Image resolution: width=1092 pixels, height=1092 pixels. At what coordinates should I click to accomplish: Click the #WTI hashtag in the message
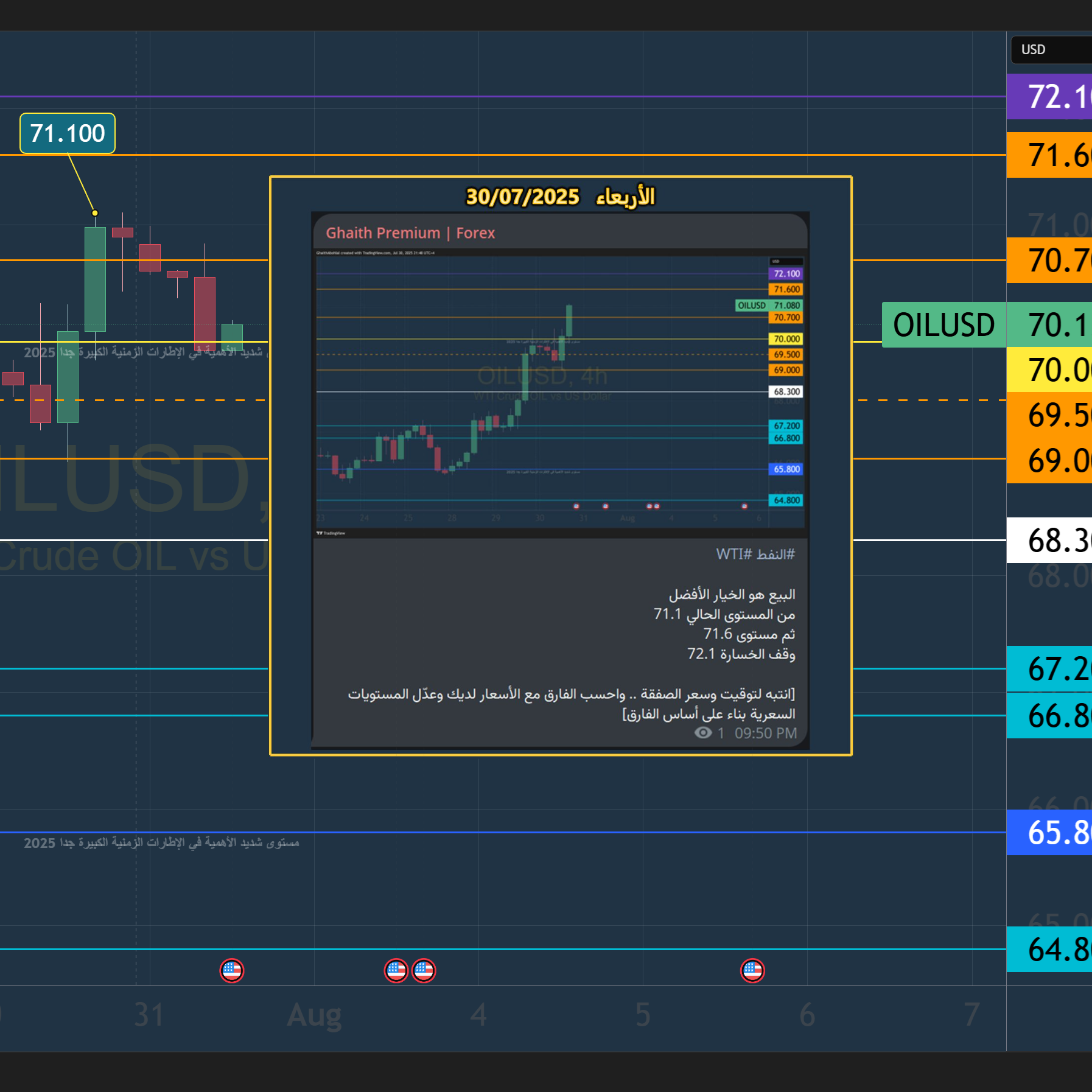tap(733, 554)
